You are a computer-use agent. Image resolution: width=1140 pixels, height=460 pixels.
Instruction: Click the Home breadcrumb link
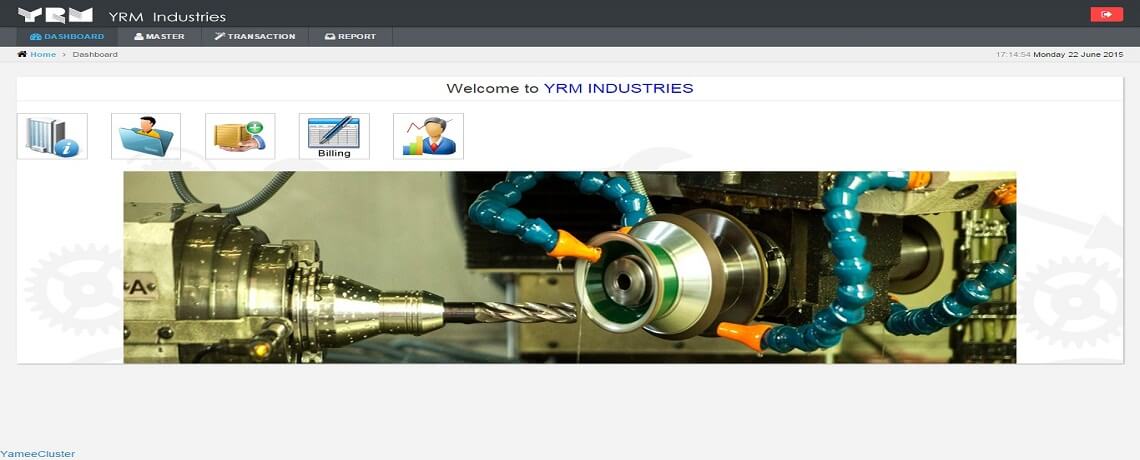[43, 54]
